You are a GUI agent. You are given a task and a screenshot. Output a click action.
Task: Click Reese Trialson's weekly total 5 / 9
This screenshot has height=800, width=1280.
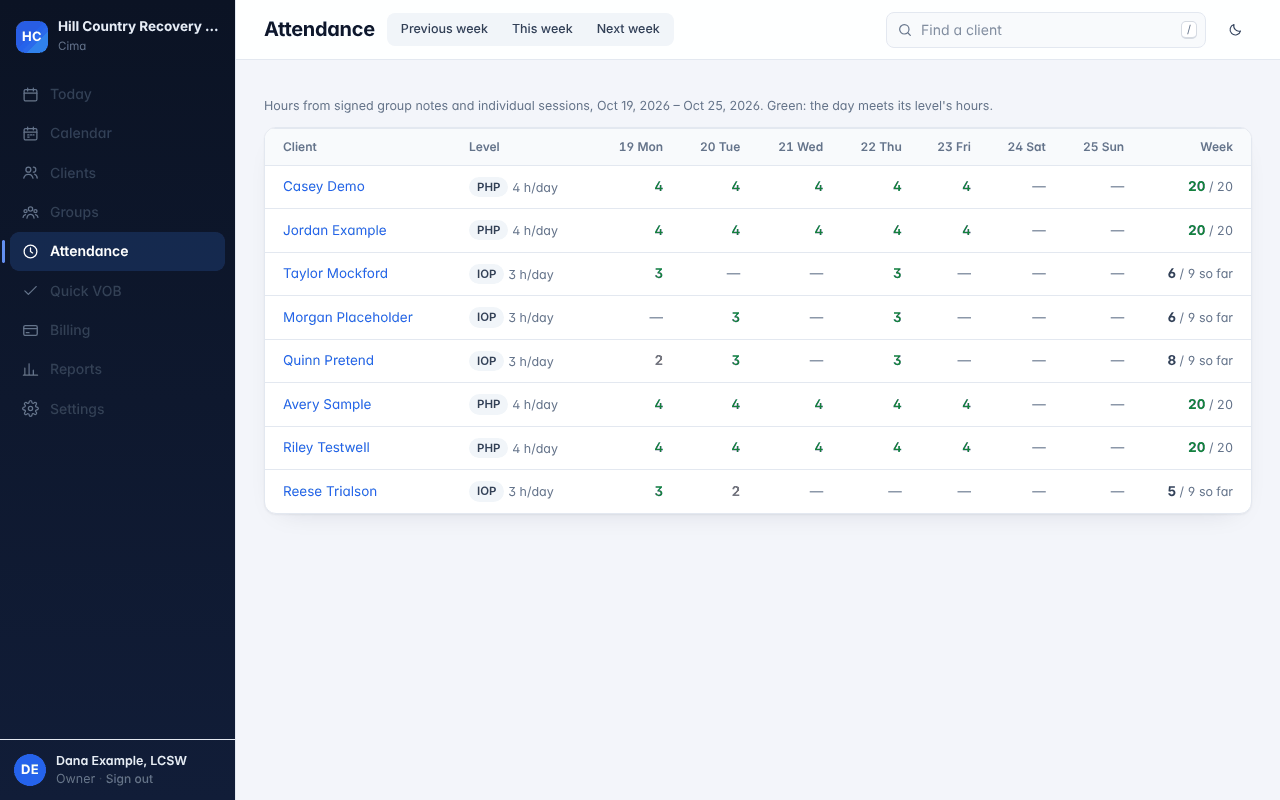coord(1200,491)
